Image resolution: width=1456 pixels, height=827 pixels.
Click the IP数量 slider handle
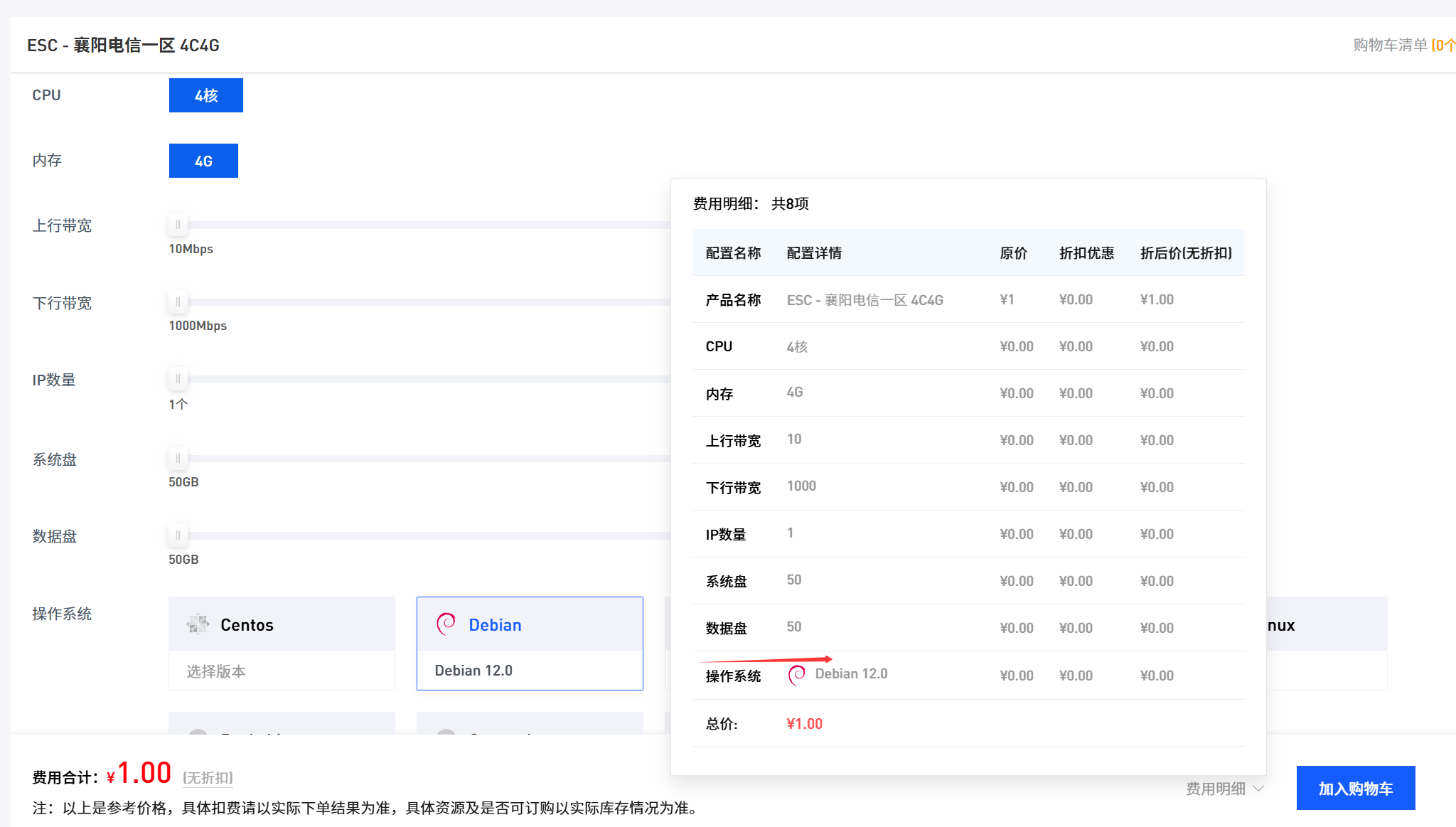click(x=178, y=379)
